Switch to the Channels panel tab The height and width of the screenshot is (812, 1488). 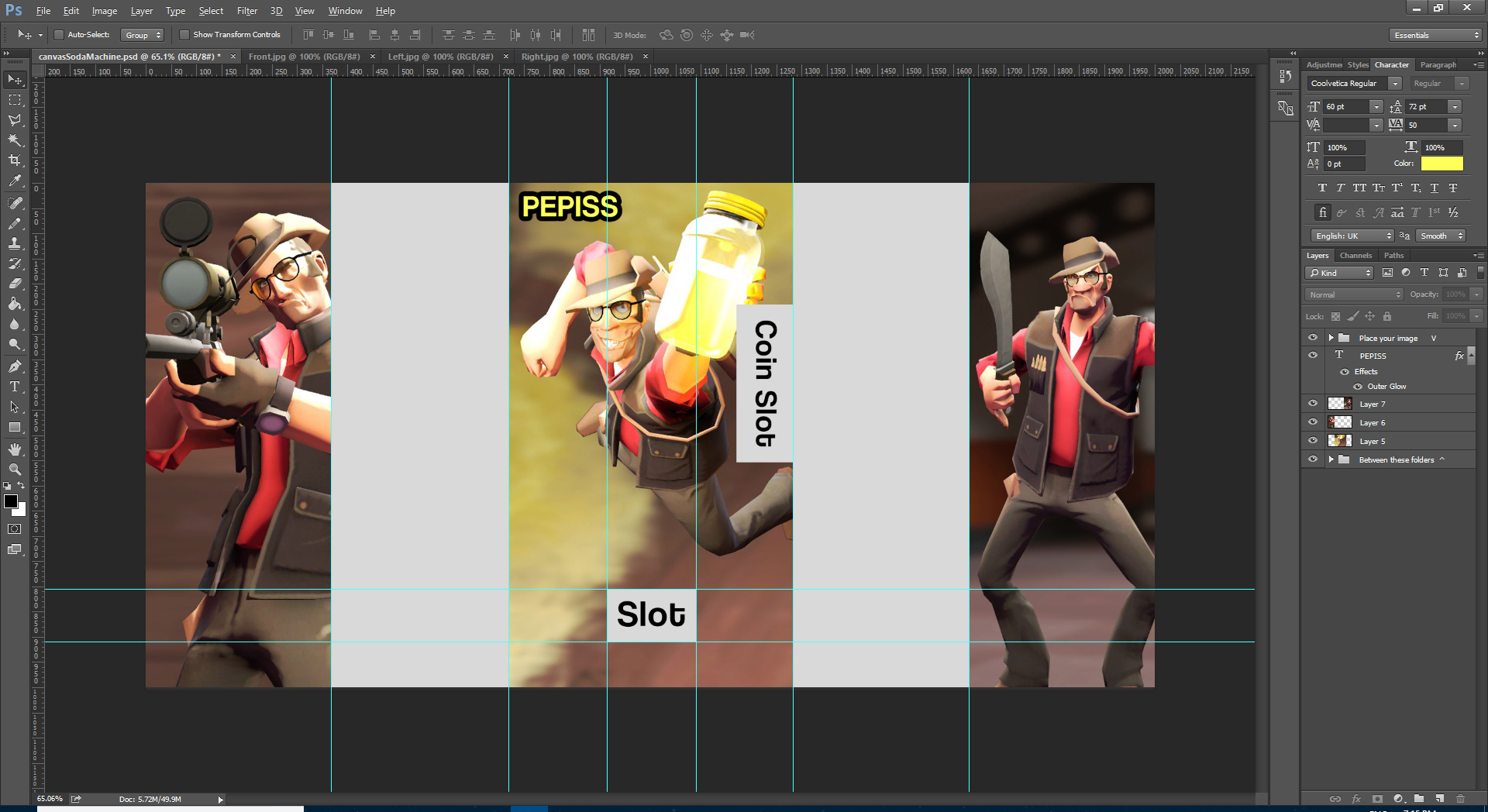pos(1355,256)
